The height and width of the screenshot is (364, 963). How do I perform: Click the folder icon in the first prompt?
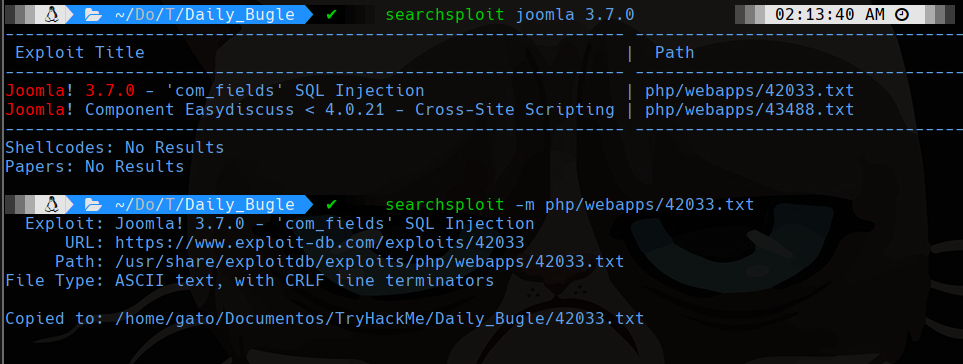tap(93, 15)
